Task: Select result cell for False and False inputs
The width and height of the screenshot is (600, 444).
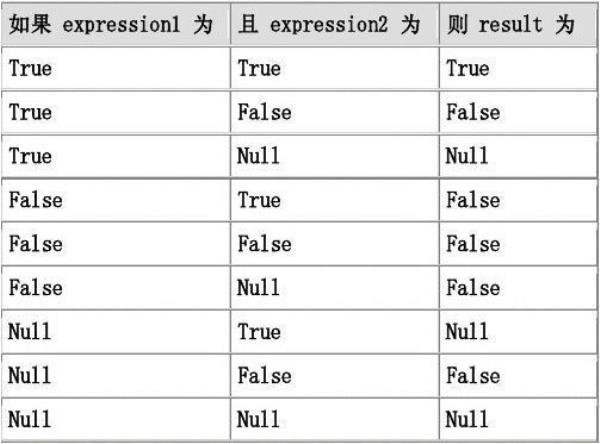Action: click(518, 244)
